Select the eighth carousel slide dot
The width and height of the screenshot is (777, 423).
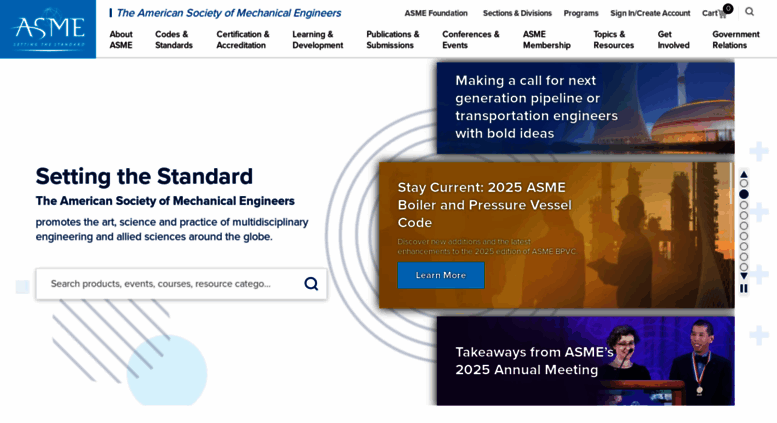[x=744, y=257]
